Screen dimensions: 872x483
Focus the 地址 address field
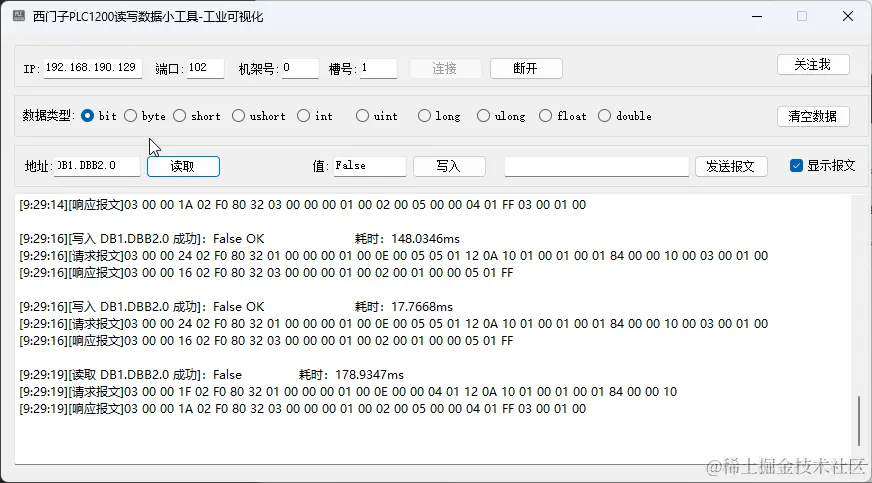(97, 166)
